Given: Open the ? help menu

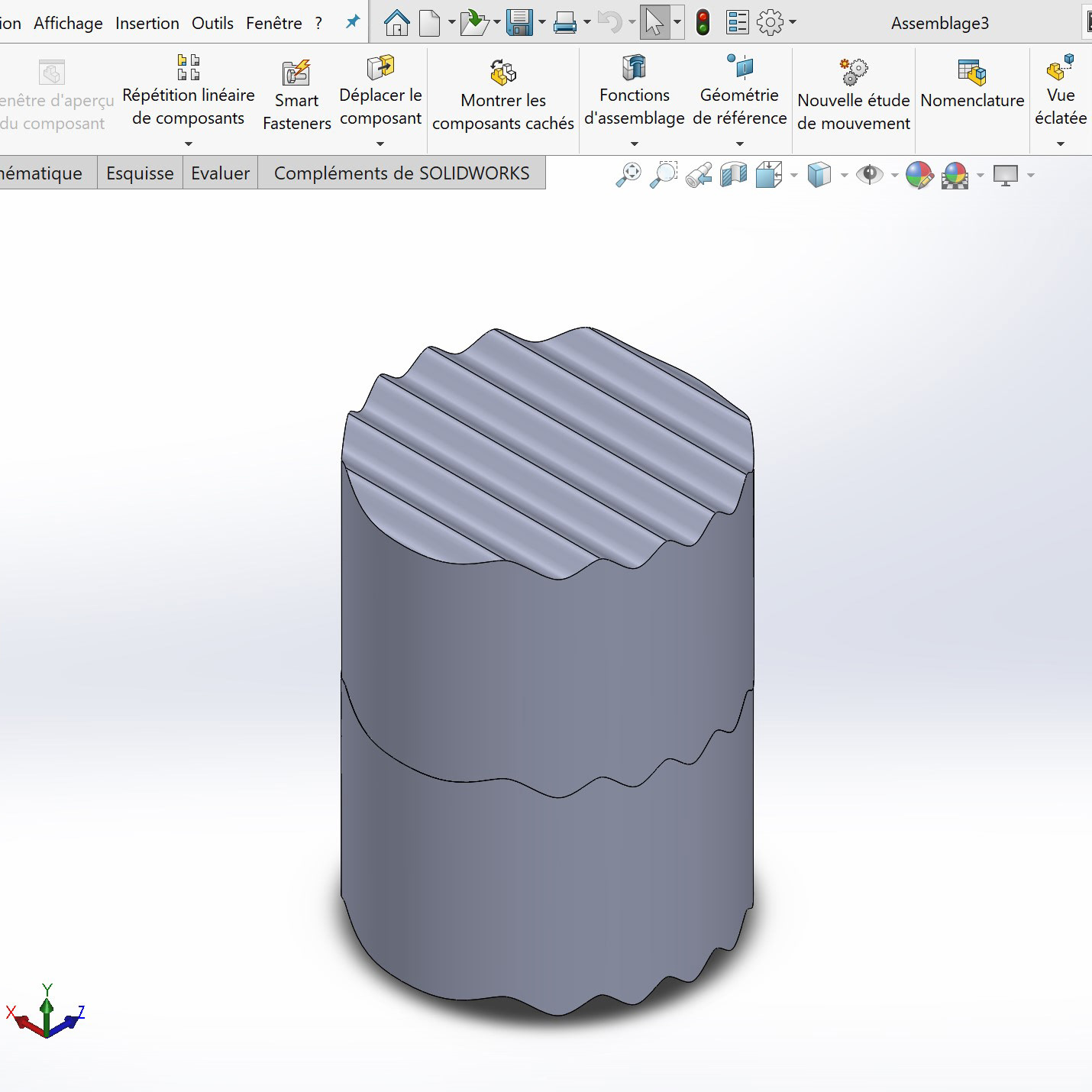Looking at the screenshot, I should point(318,23).
